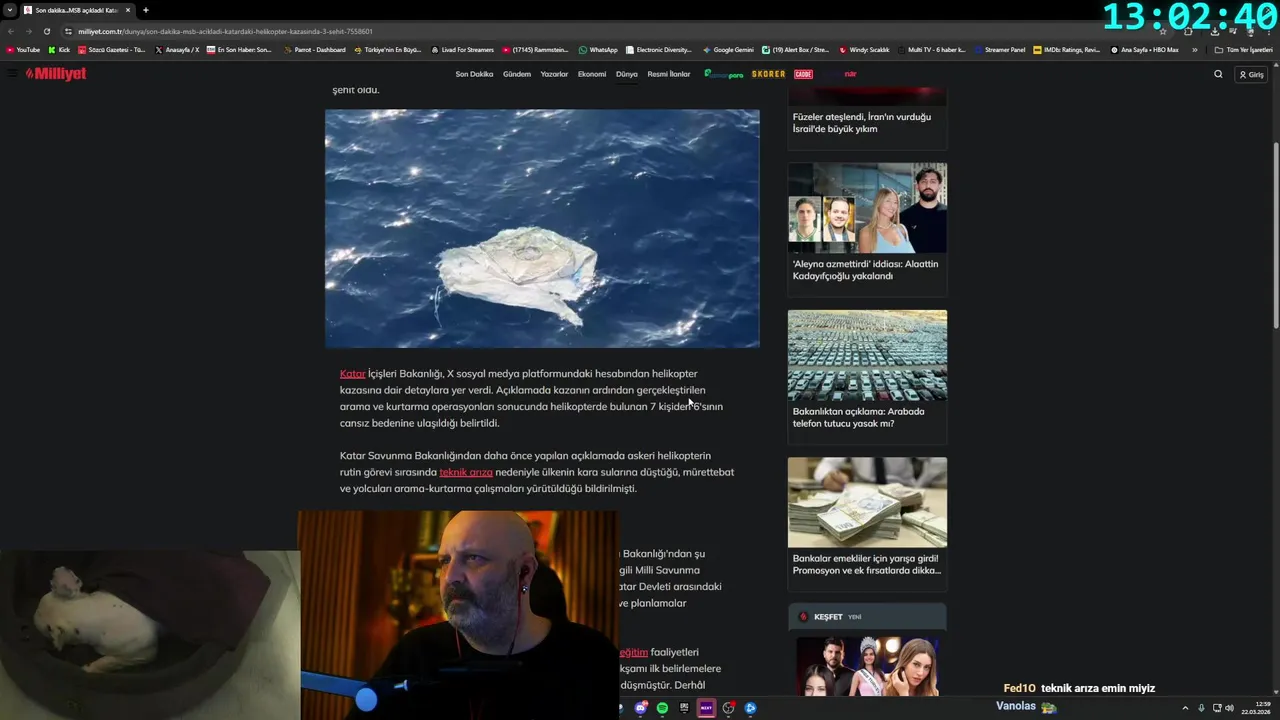Click the Giriş login button

point(1251,74)
